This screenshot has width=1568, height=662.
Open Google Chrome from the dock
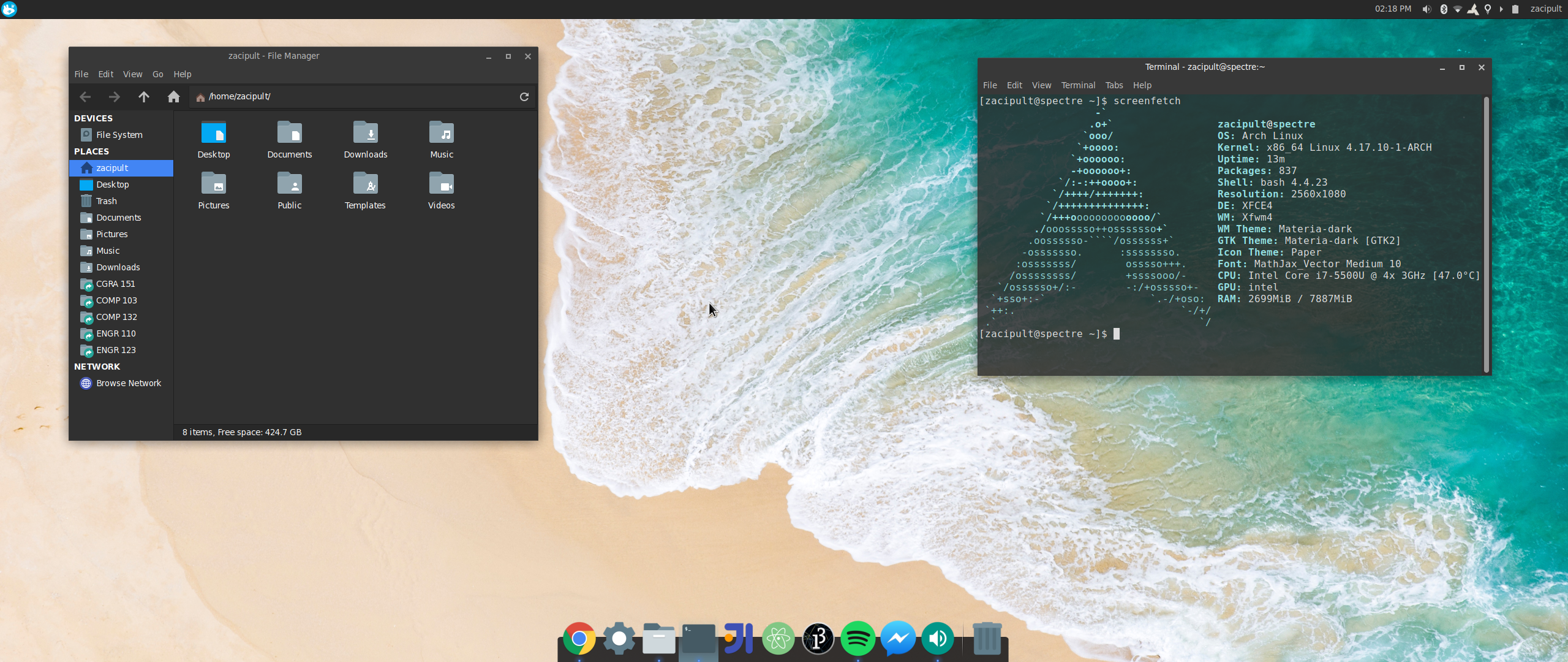[579, 639]
